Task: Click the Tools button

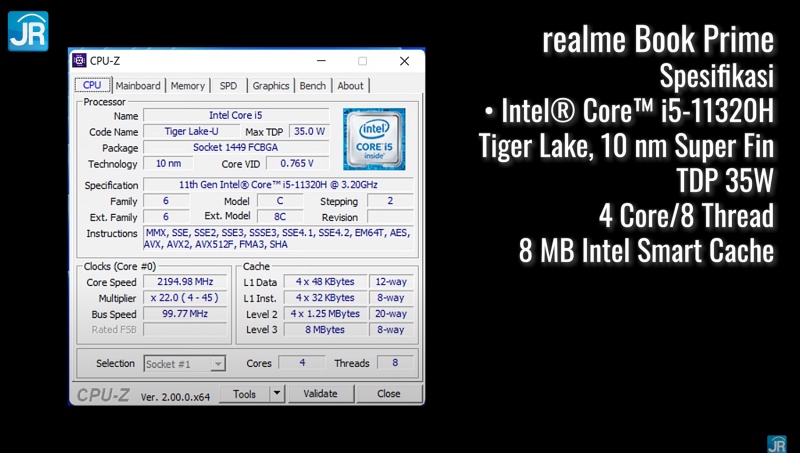Action: [244, 394]
